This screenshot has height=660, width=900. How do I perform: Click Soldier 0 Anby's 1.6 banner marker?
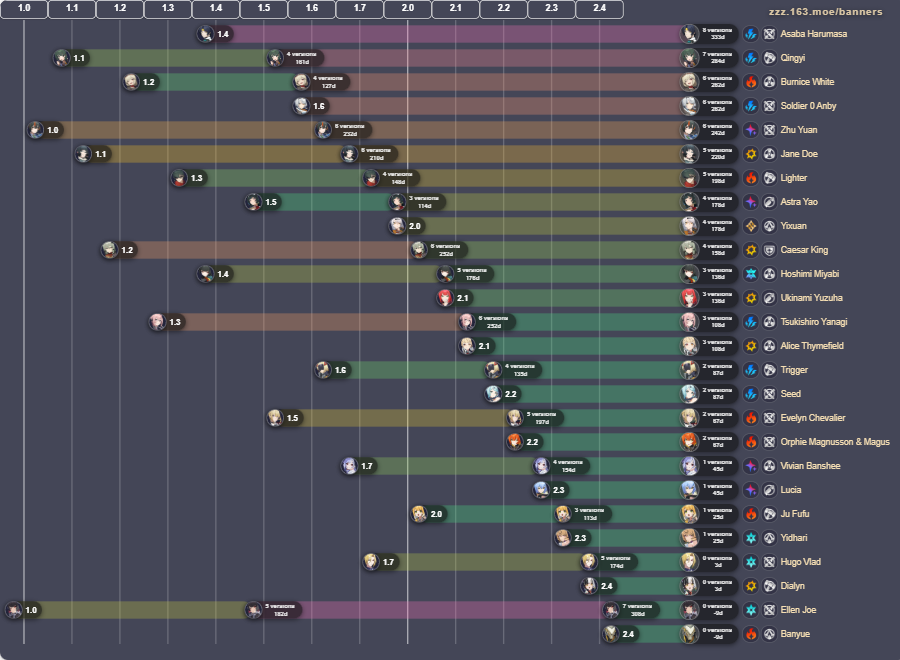click(311, 106)
